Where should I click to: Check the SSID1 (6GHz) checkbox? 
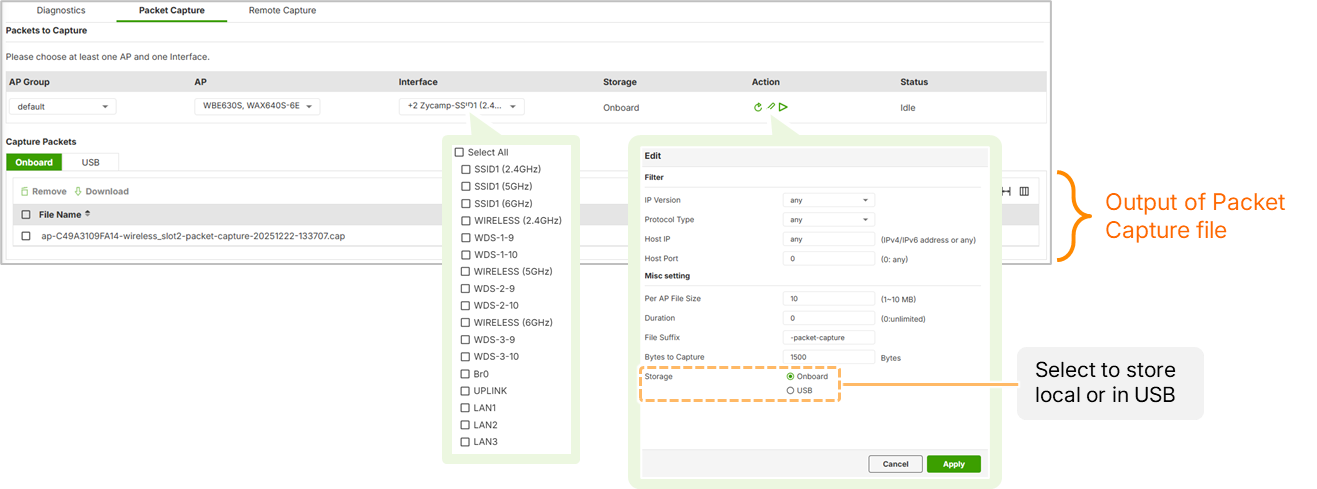click(465, 203)
